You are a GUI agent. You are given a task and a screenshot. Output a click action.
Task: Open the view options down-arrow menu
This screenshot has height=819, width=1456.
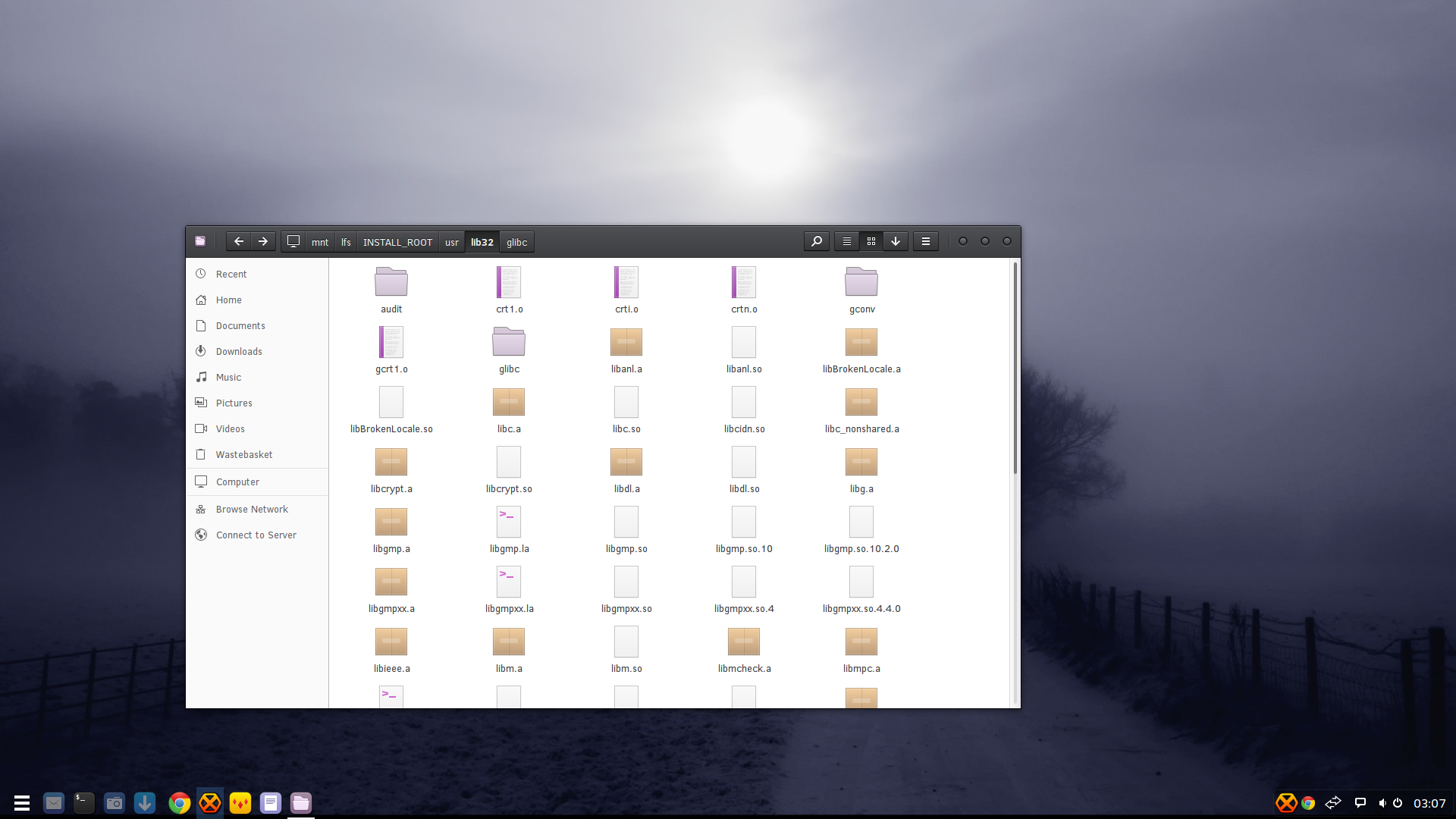pos(896,242)
